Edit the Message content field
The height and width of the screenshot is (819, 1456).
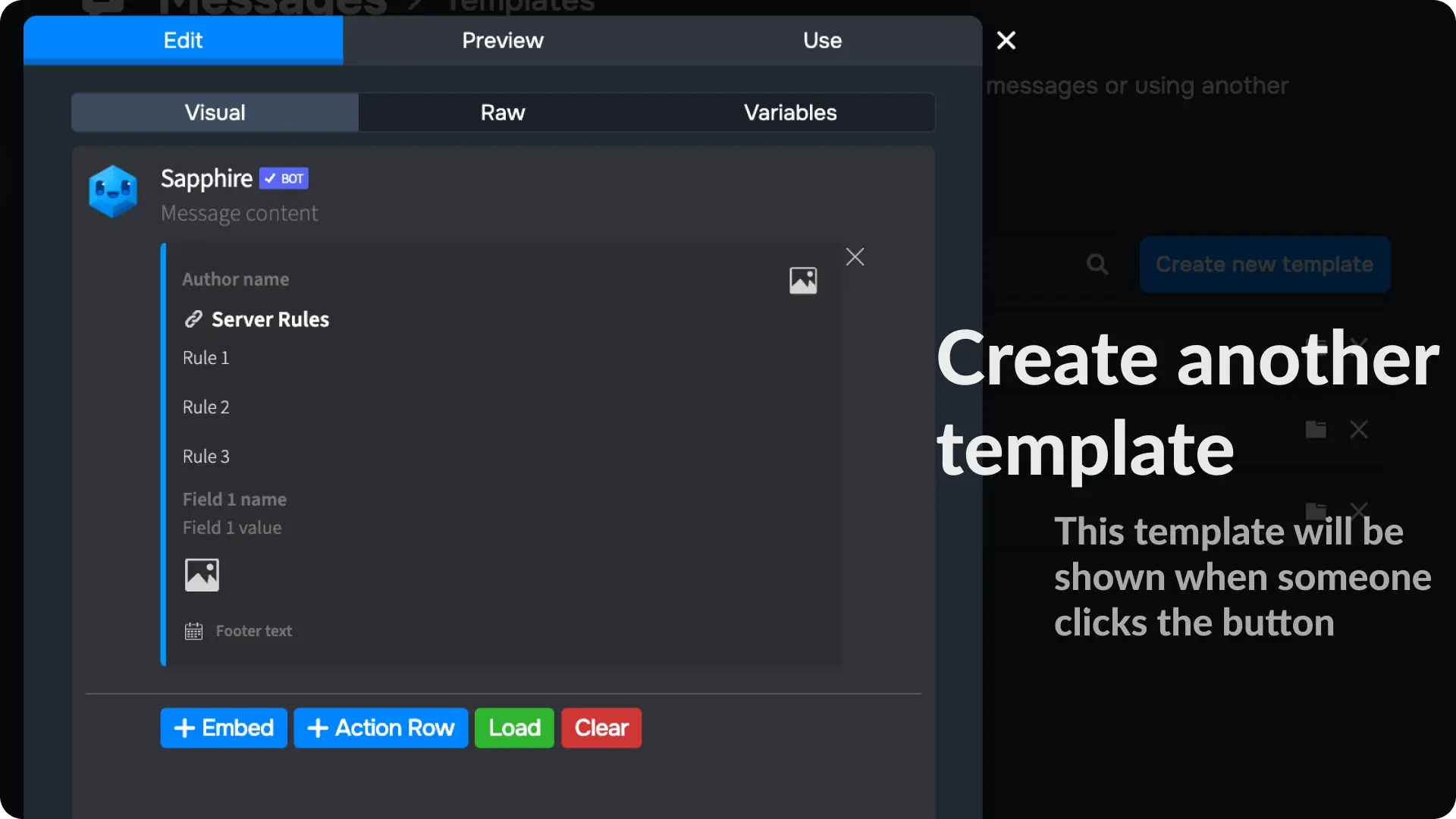coord(240,214)
